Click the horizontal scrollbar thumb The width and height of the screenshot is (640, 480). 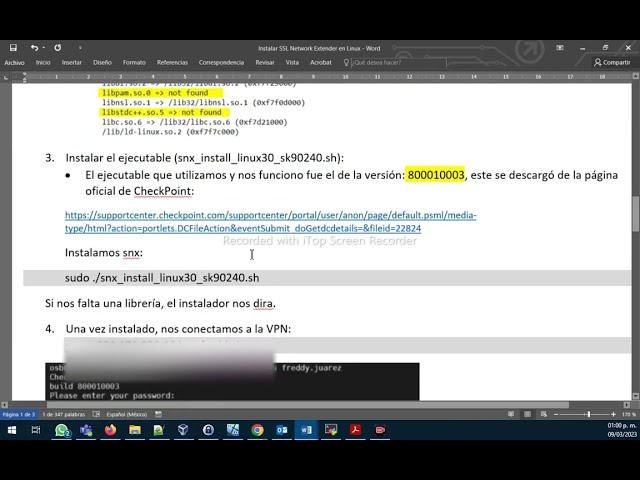pos(307,405)
